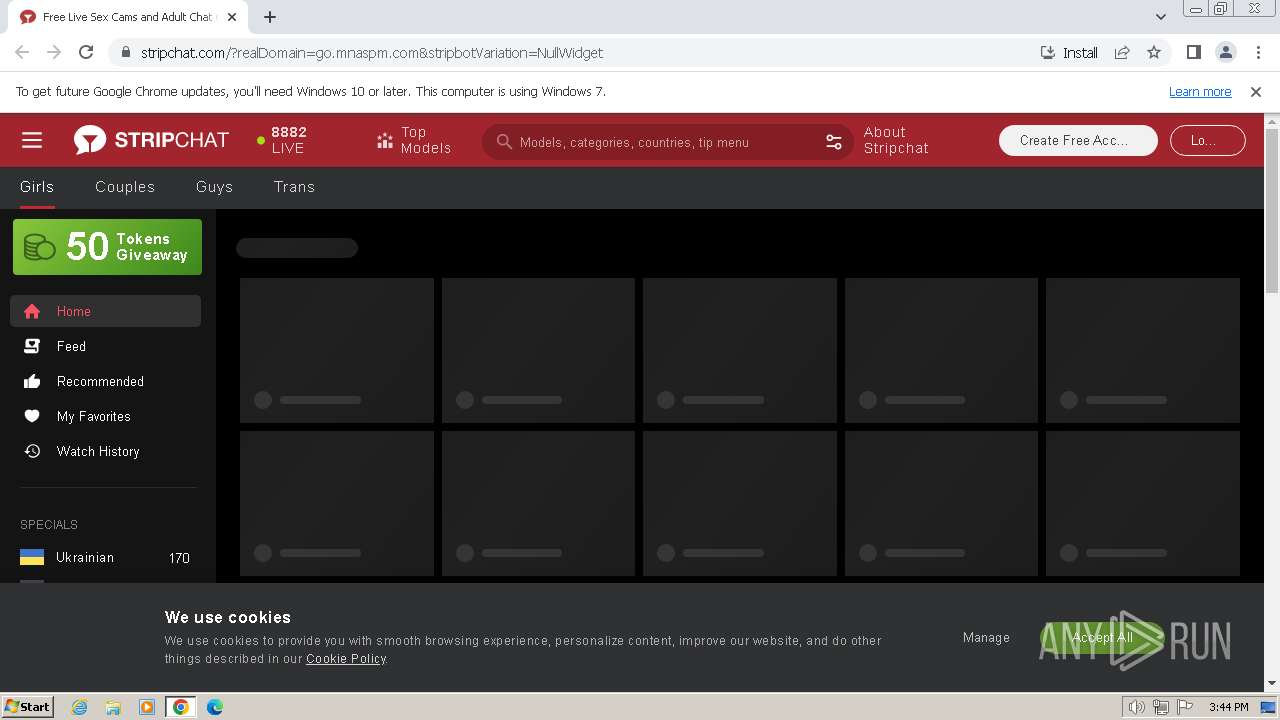This screenshot has height=720, width=1280.
Task: Open My Favorites in sidebar
Action: 105,416
